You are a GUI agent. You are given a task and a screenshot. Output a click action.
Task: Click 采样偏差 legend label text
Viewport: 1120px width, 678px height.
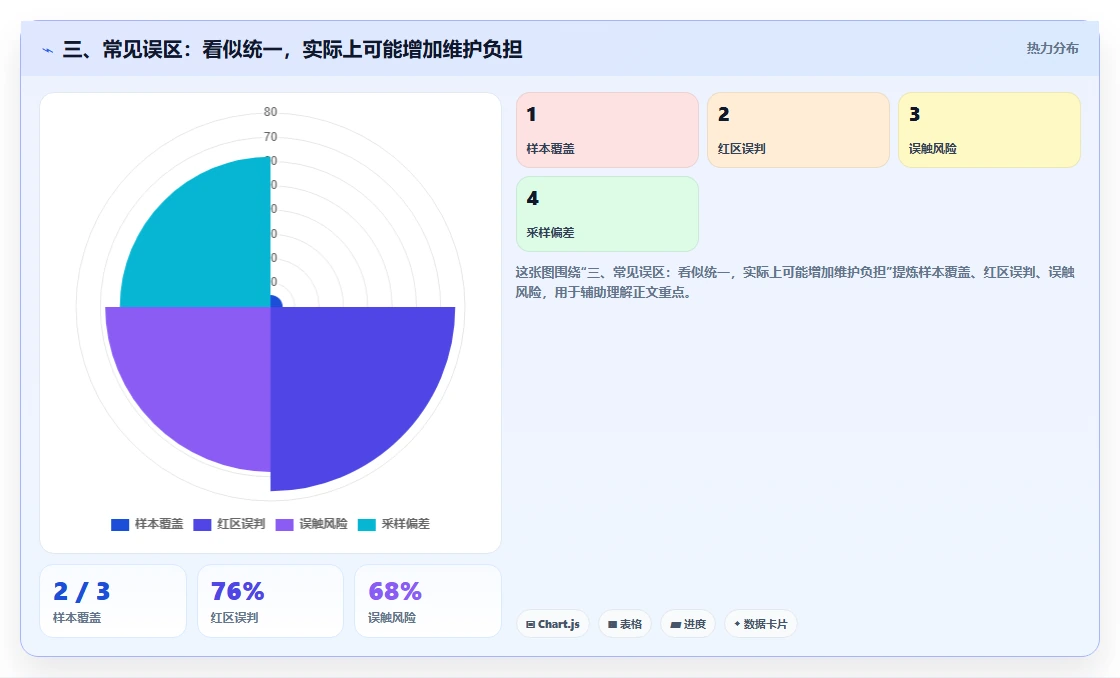click(x=405, y=524)
